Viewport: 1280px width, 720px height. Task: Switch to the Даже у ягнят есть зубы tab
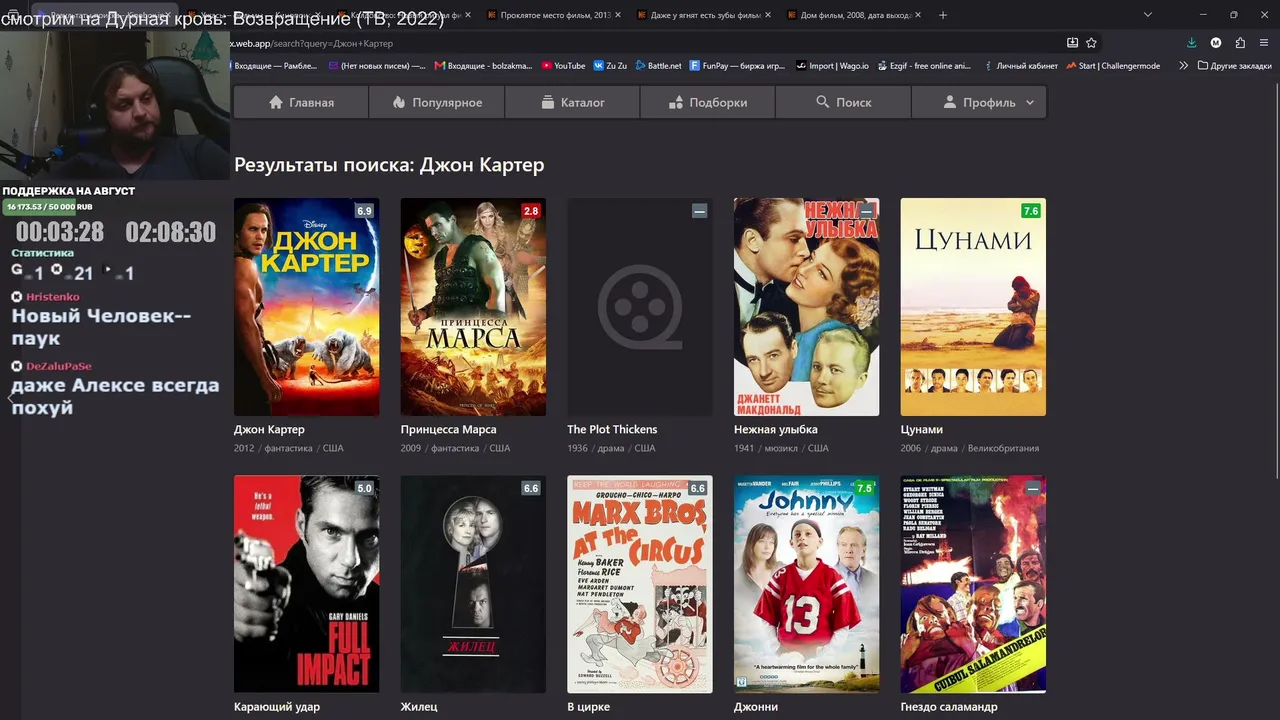pos(704,15)
